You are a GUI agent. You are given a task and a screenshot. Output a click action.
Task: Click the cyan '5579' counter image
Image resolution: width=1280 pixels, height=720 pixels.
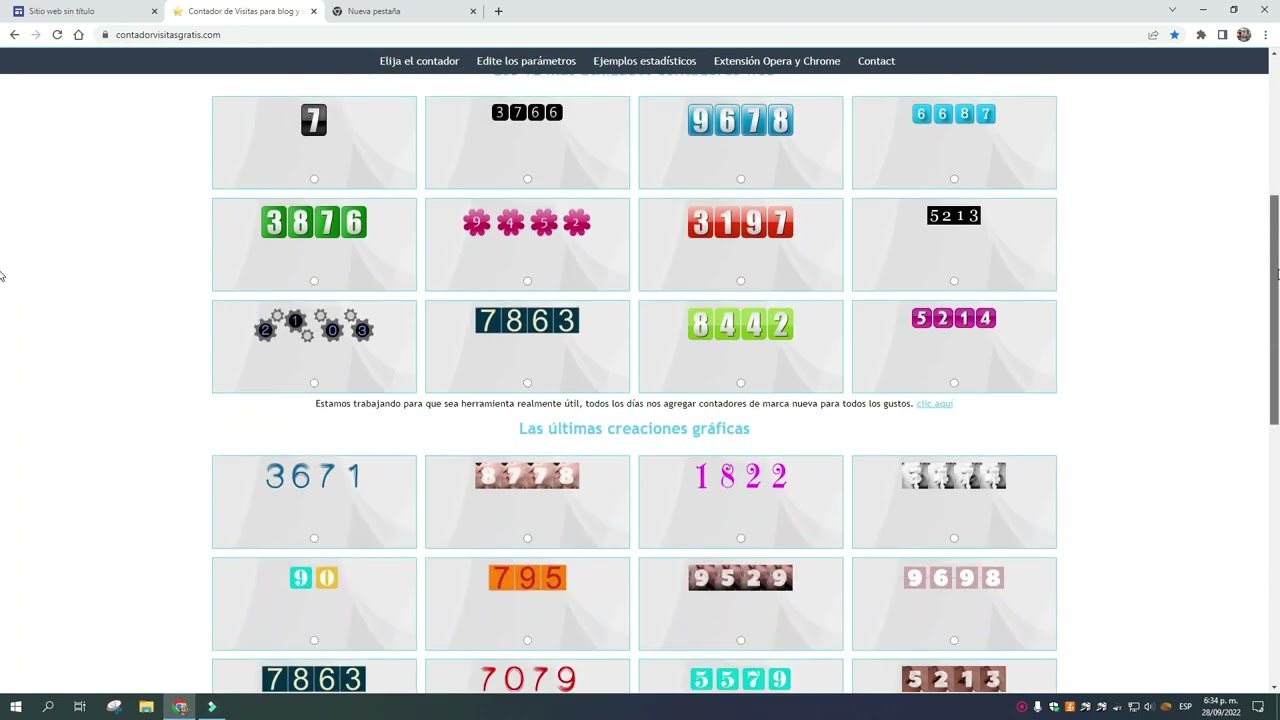tap(740, 680)
